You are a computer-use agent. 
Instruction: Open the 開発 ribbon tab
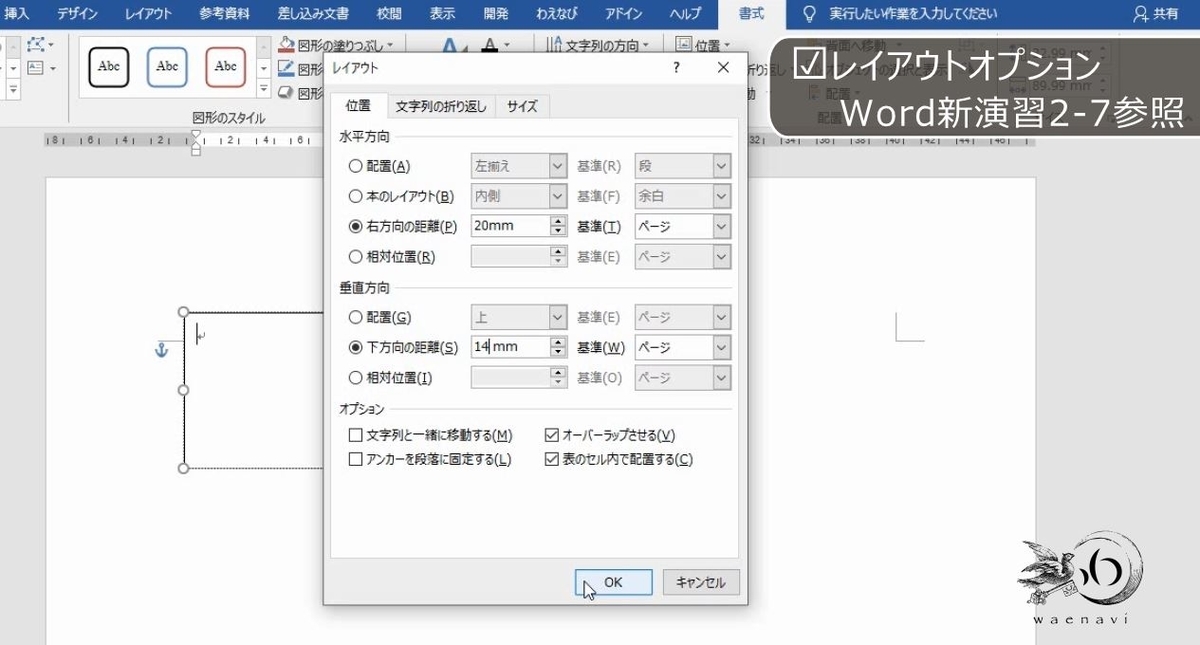(495, 14)
